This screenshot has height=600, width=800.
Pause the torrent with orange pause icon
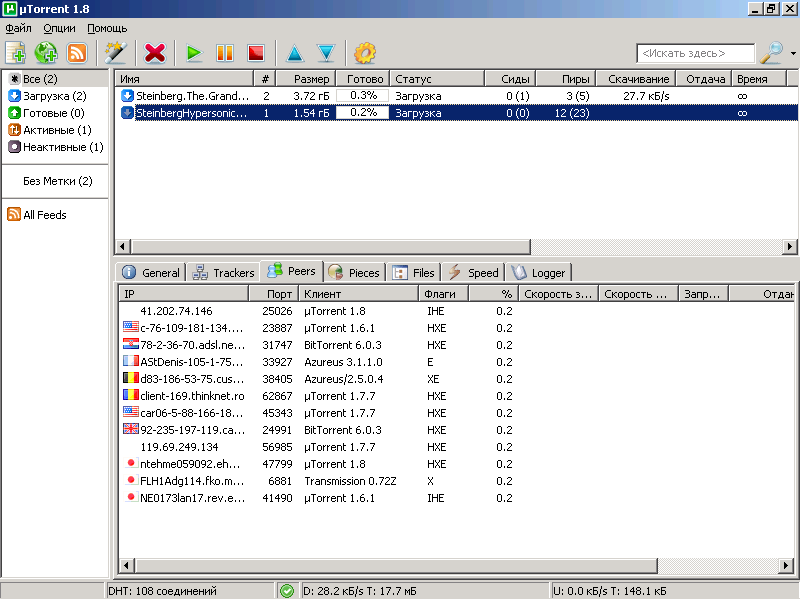[224, 53]
